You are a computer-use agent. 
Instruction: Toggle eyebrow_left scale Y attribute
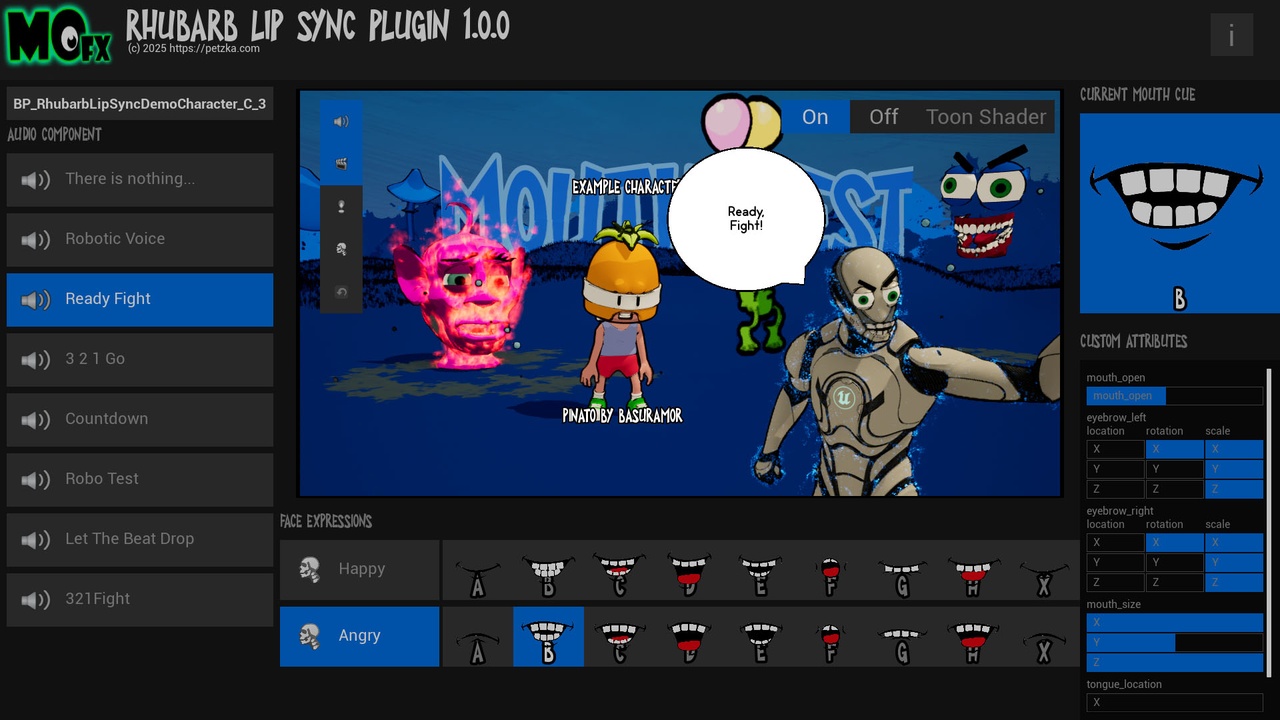tap(1234, 469)
